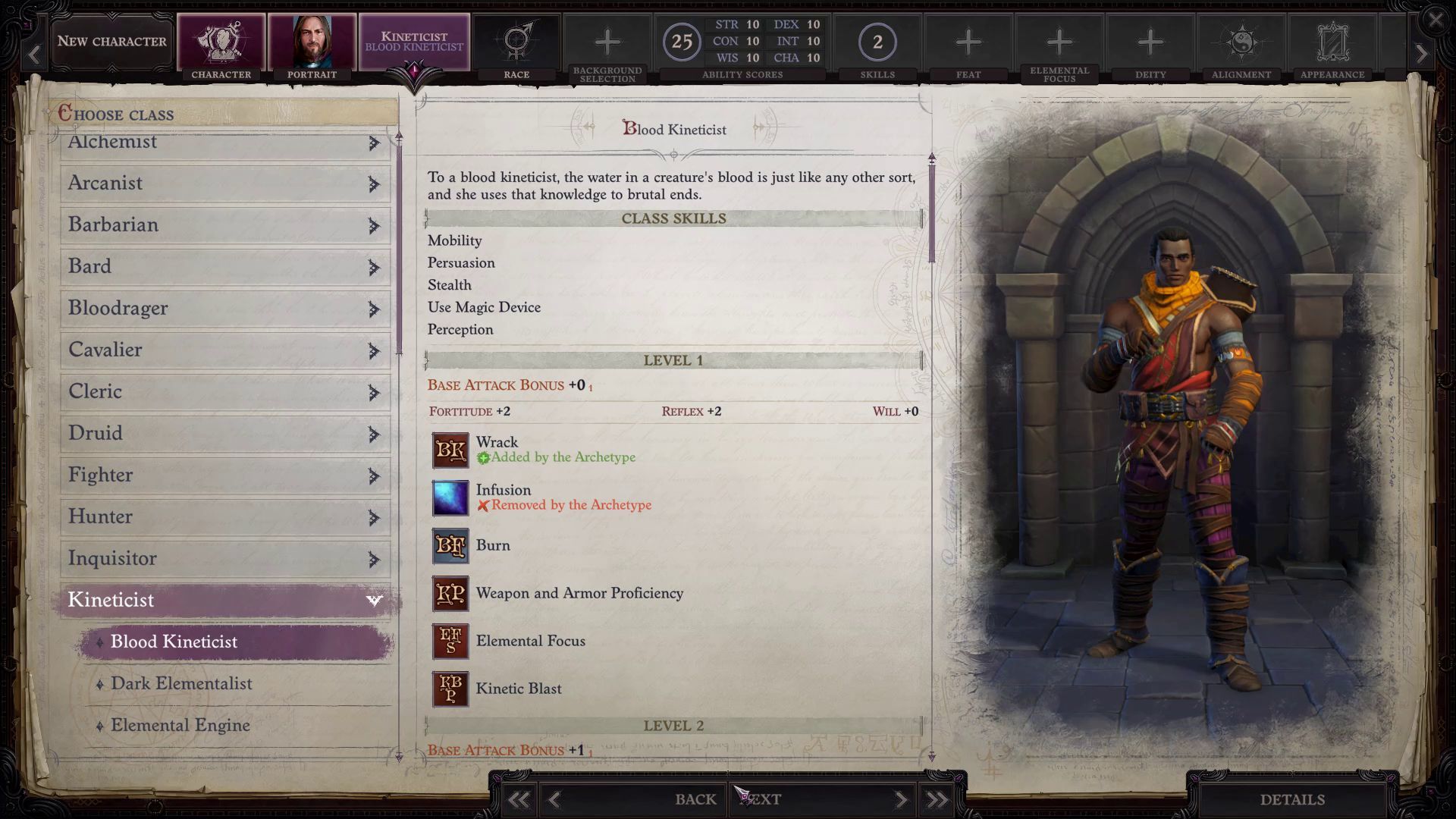Jump to first step double-left arrow
This screenshot has height=819, width=1456.
[x=519, y=800]
